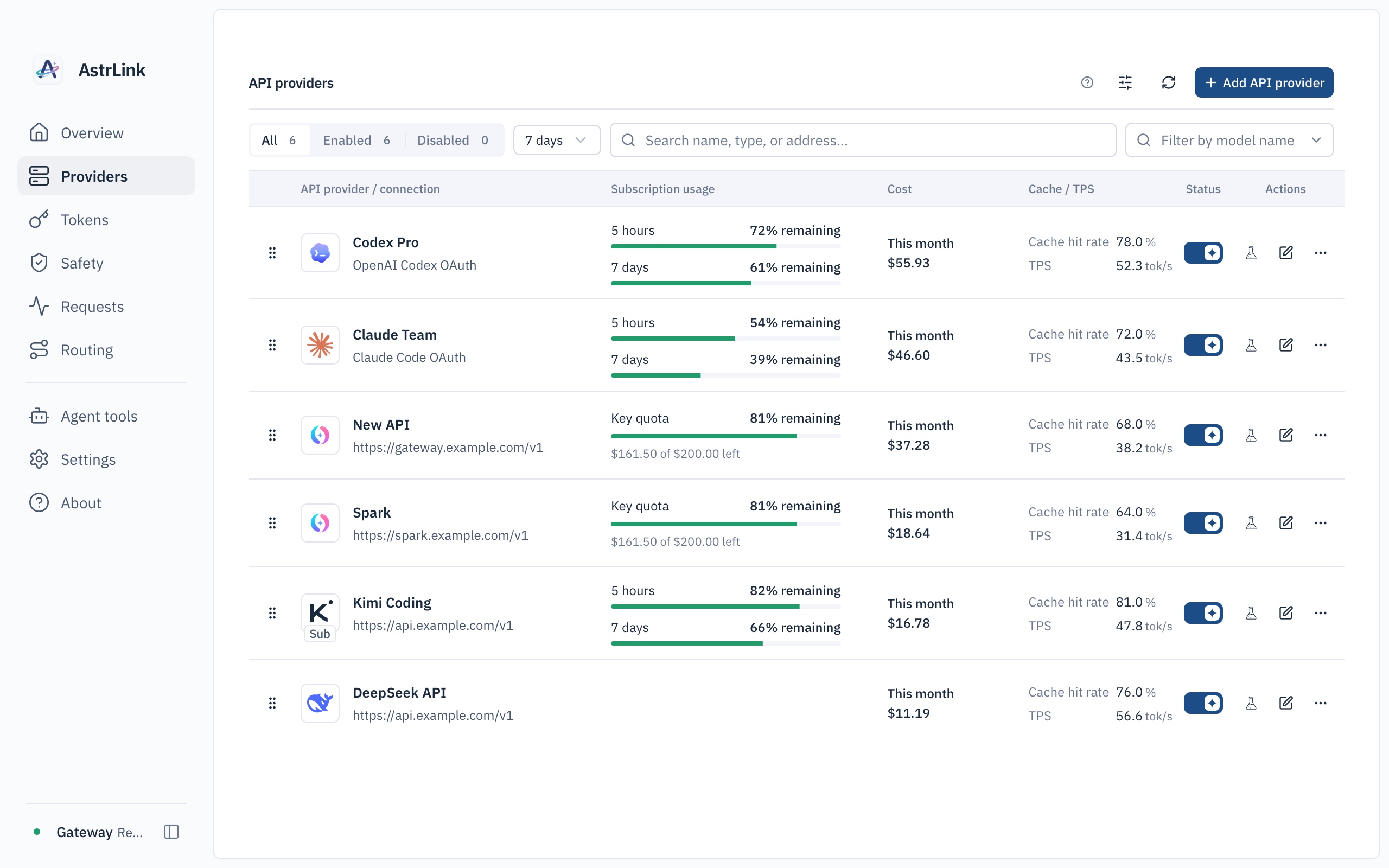Toggle the Kimi Coding provider status

[1203, 613]
